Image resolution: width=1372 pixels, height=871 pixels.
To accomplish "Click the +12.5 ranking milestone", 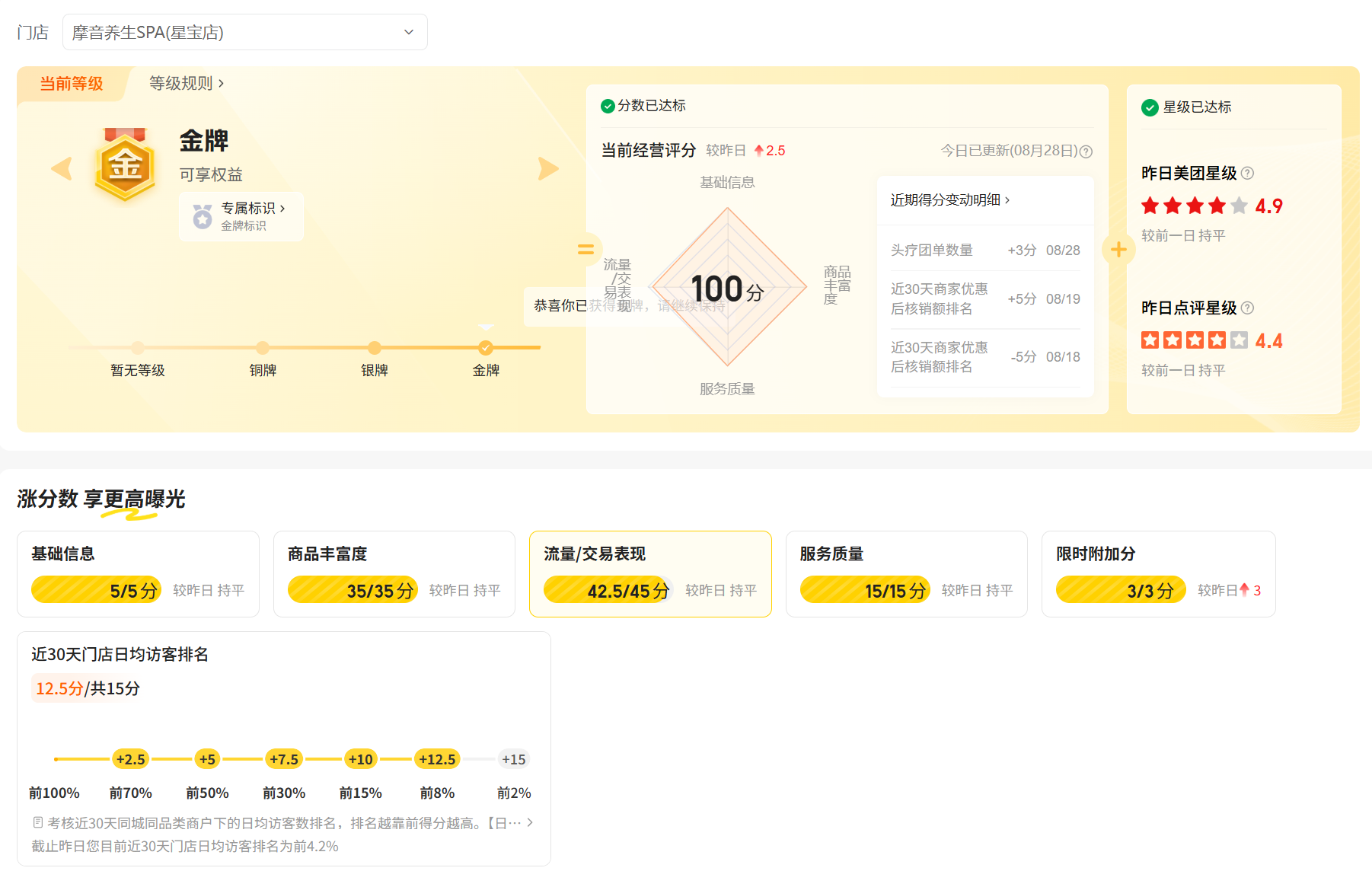I will [x=438, y=759].
